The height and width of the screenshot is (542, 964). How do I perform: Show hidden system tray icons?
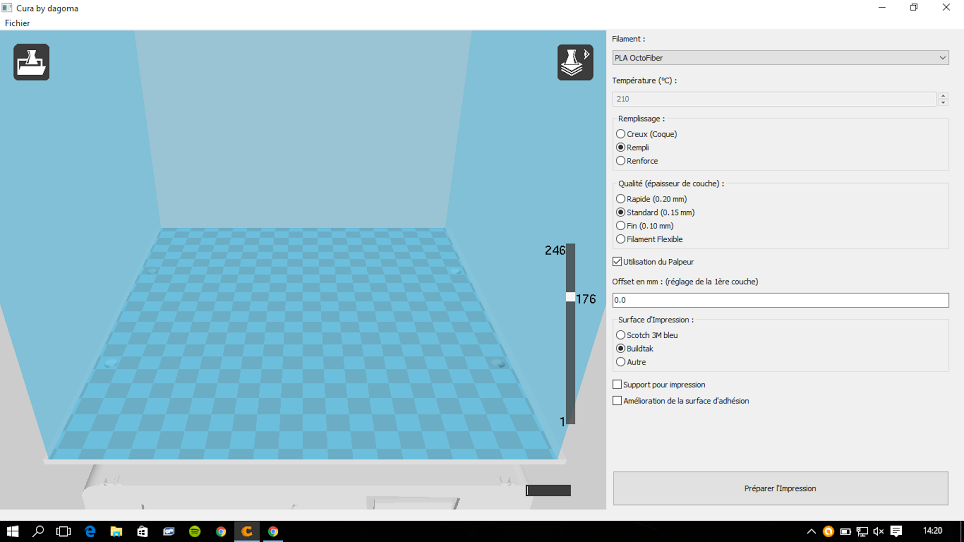pos(812,532)
